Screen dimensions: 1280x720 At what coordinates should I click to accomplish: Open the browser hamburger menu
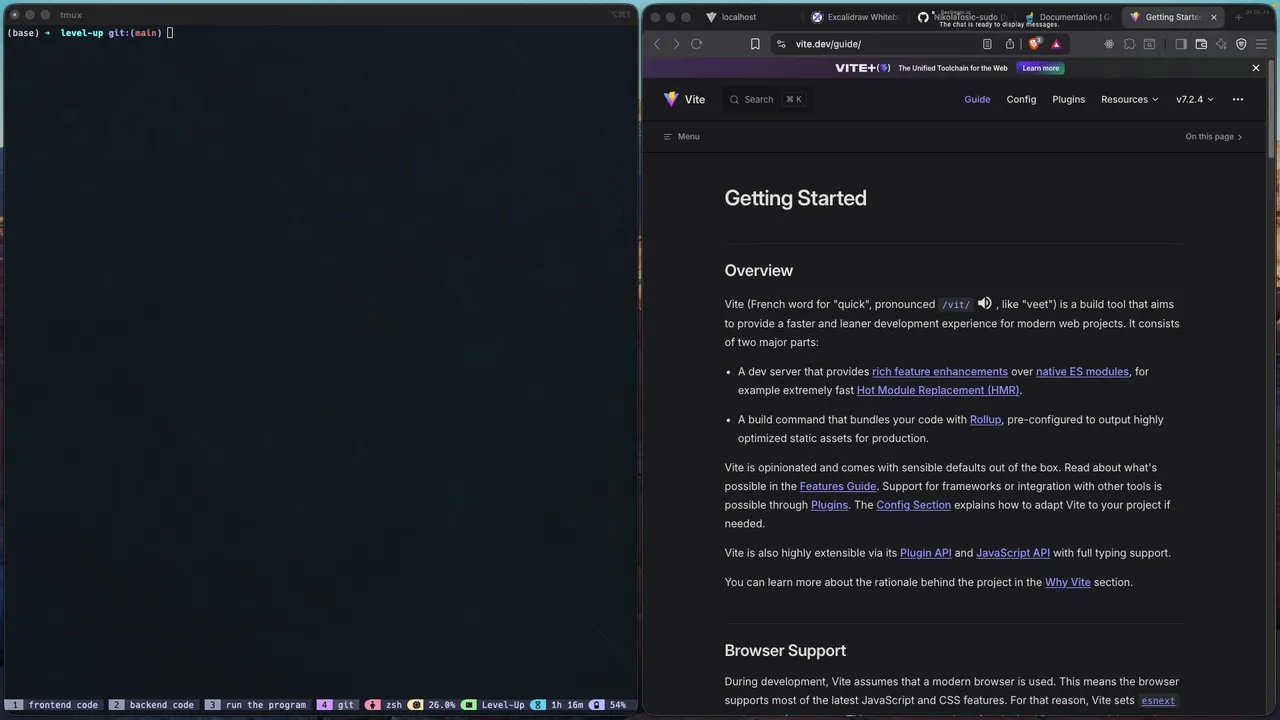[x=1262, y=44]
